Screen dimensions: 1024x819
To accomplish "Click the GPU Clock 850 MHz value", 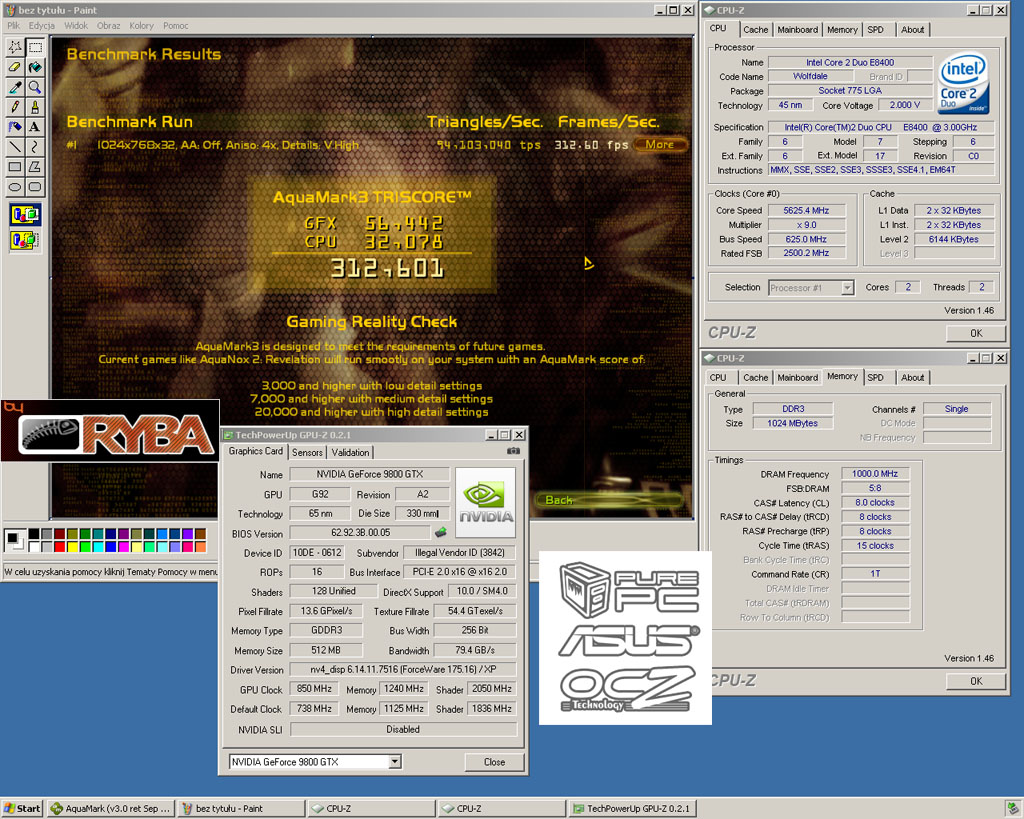I will pyautogui.click(x=314, y=689).
